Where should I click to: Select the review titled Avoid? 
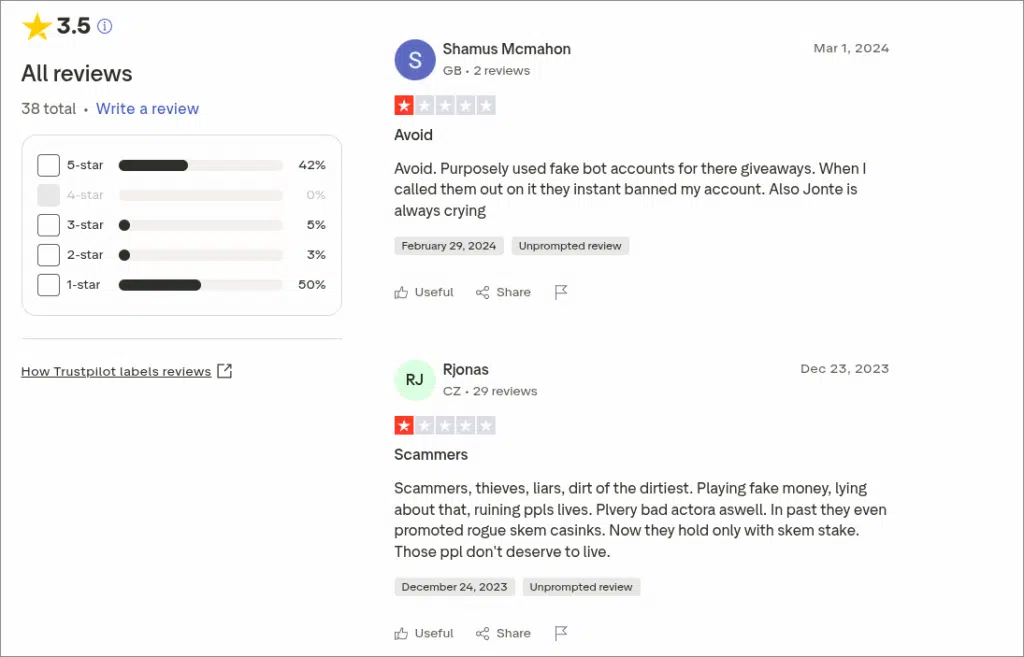pos(413,135)
